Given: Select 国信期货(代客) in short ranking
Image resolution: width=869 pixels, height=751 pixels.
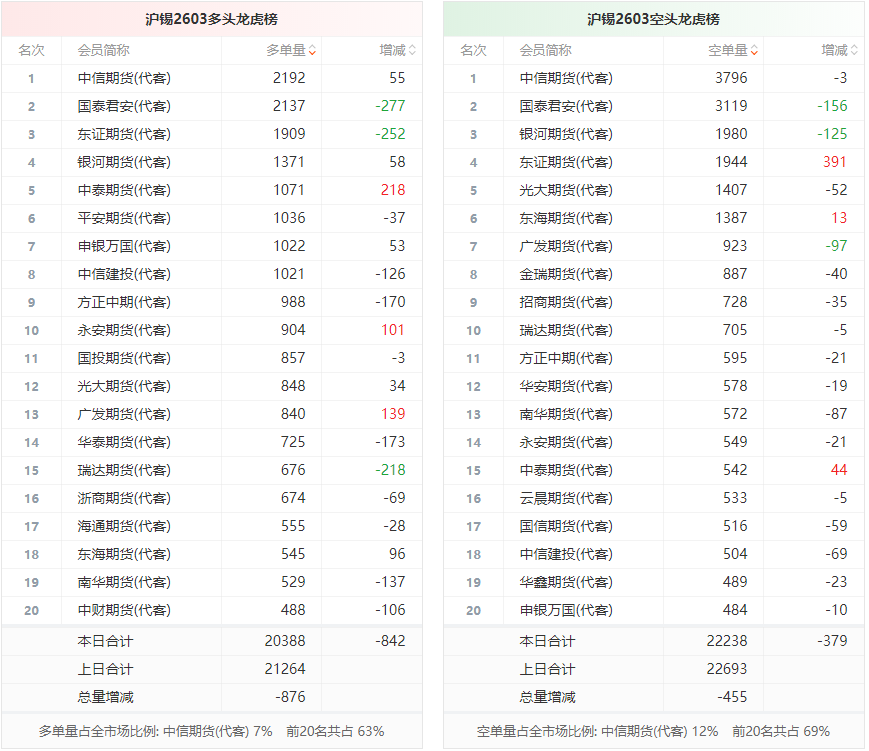Looking at the screenshot, I should point(566,526).
